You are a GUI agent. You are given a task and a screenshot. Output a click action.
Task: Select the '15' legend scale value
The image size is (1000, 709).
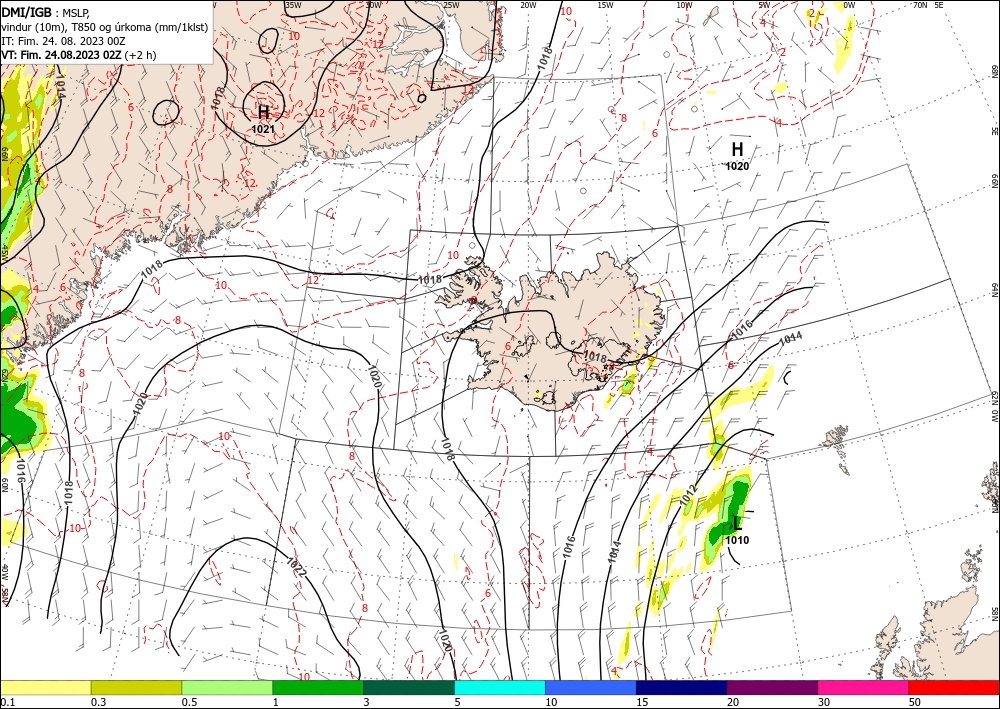[x=643, y=702]
